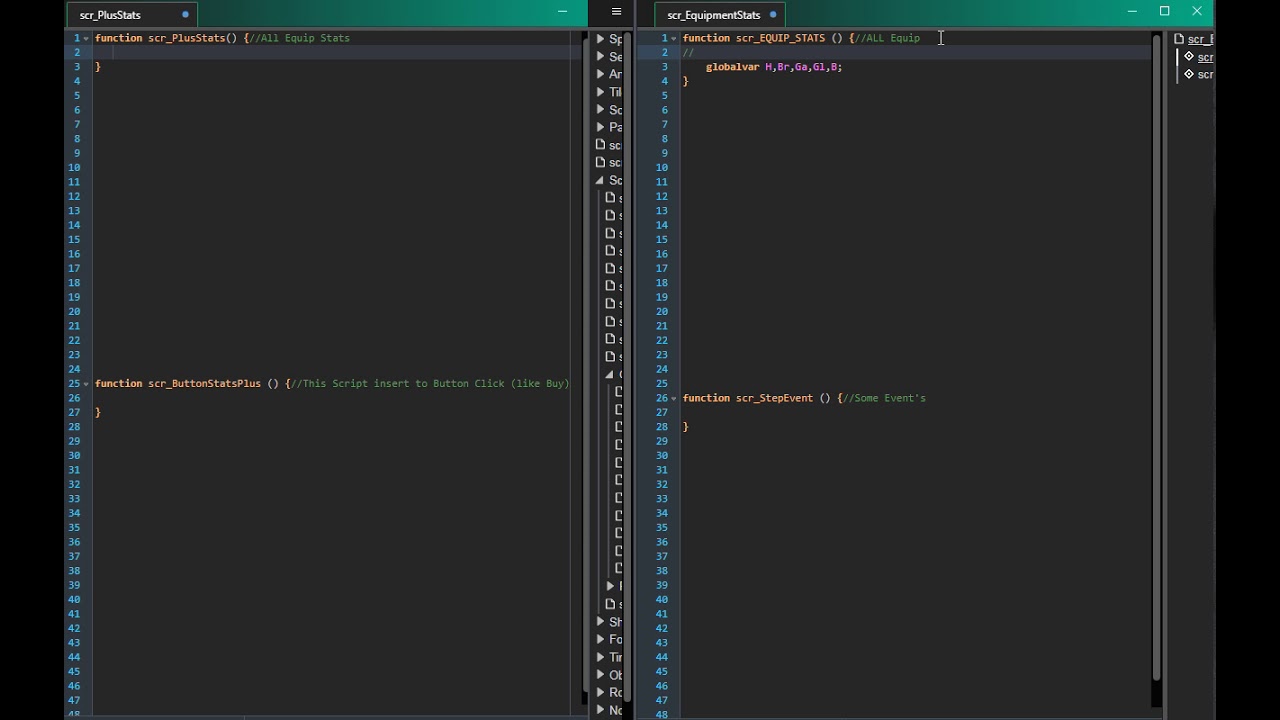Viewport: 1280px width, 720px height.
Task: Click the '//Some Event's' comment
Action: pyautogui.click(x=885, y=398)
